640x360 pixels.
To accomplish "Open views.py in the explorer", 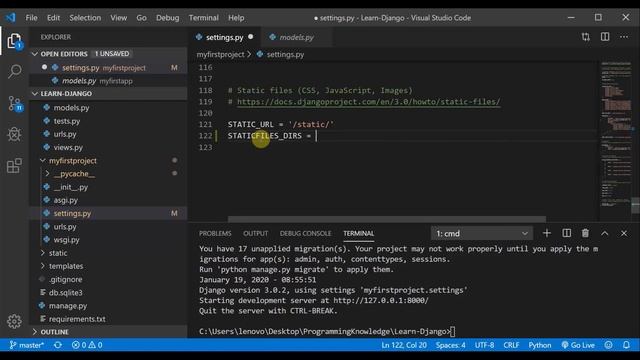I will point(68,147).
